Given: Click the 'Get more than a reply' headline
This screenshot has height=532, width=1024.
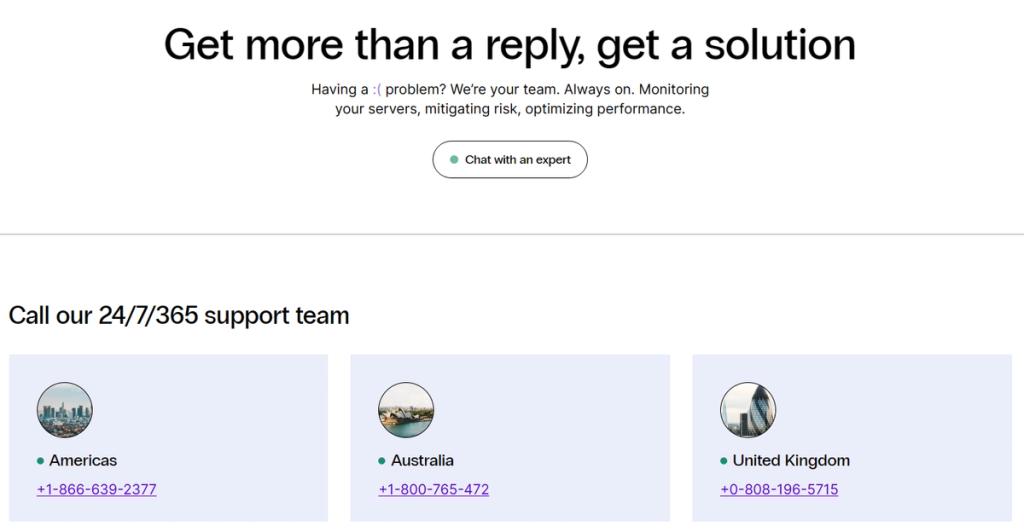Looking at the screenshot, I should point(509,45).
